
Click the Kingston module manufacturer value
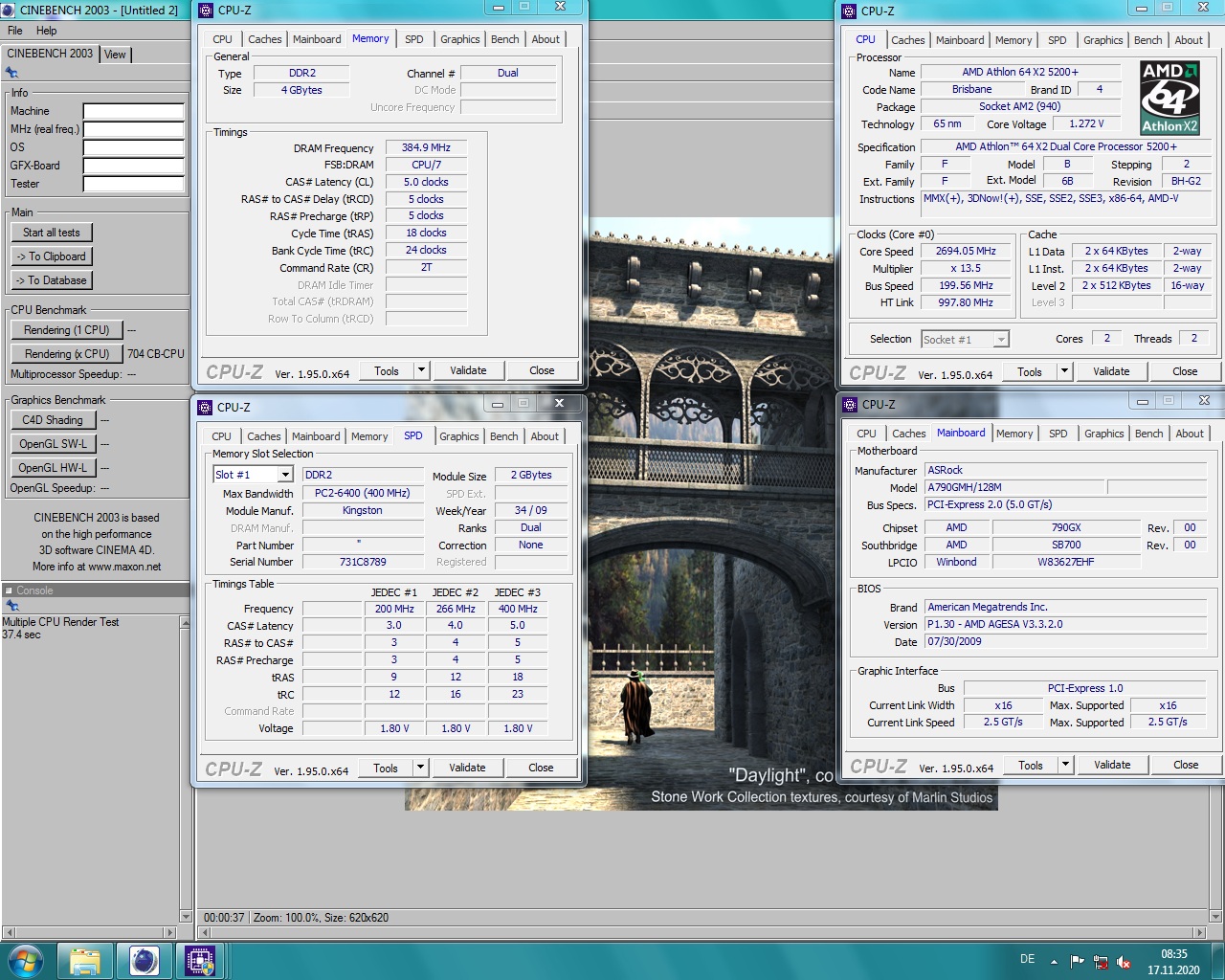[x=362, y=510]
